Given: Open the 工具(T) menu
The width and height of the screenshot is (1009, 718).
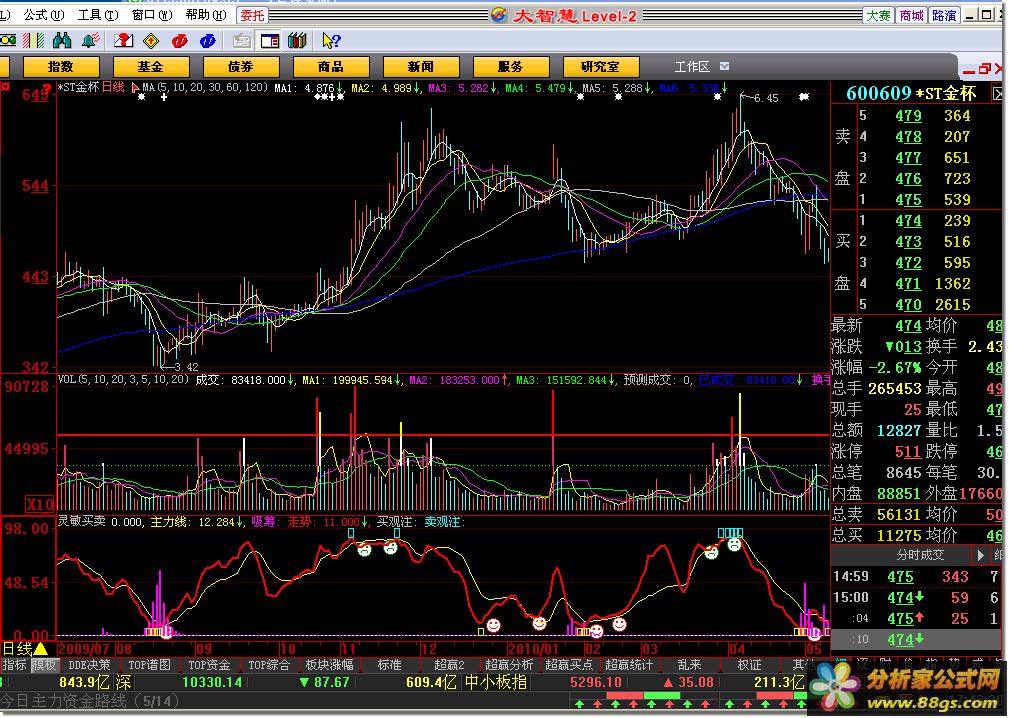Looking at the screenshot, I should [98, 14].
